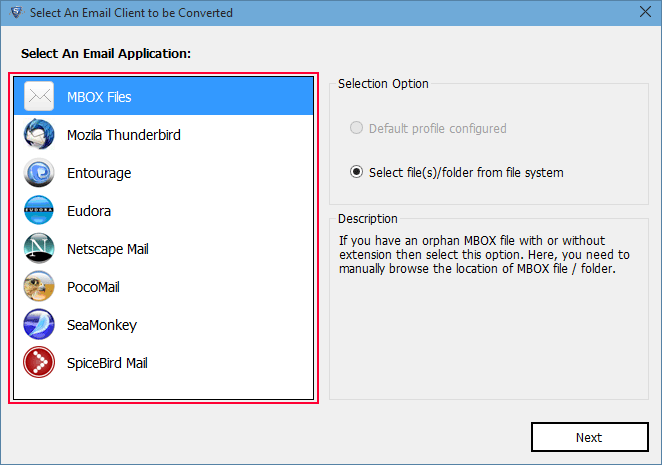Click the MBOX Files envelope icon
Image resolution: width=662 pixels, height=465 pixels.
tap(39, 96)
